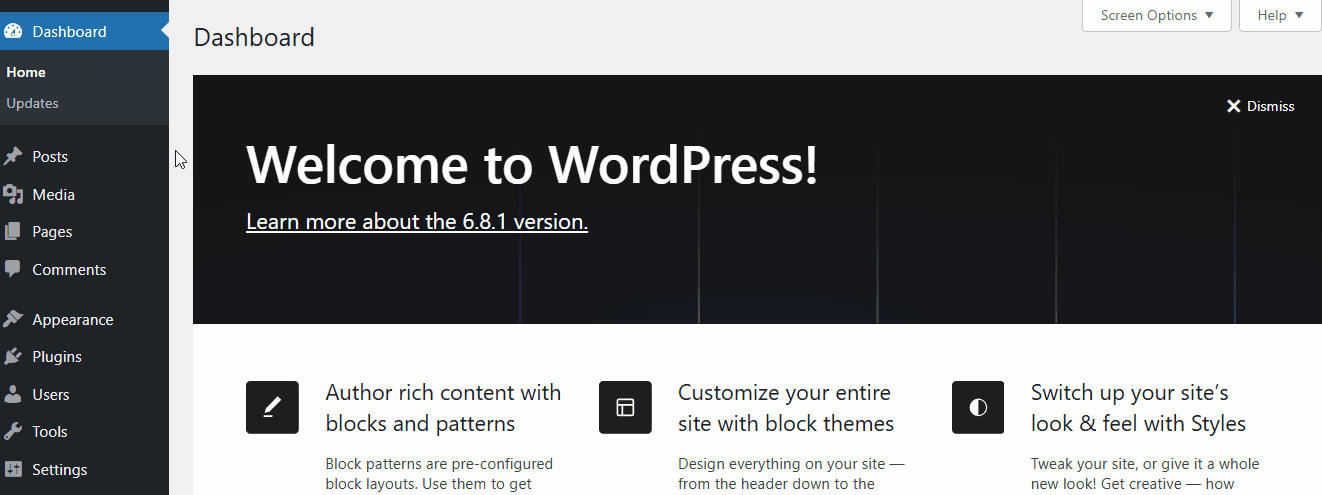Open the Users menu

tap(84, 394)
